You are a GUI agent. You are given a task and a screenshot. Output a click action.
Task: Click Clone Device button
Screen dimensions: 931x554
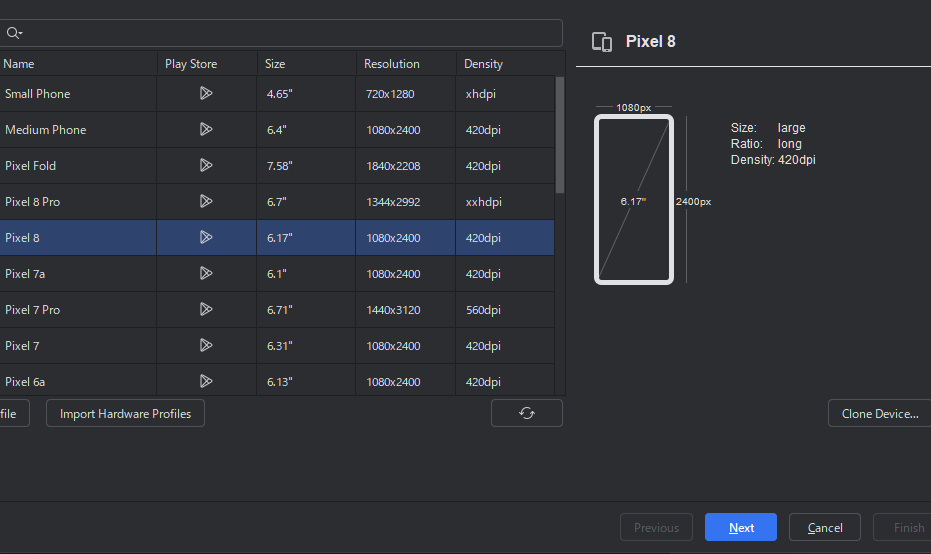880,413
